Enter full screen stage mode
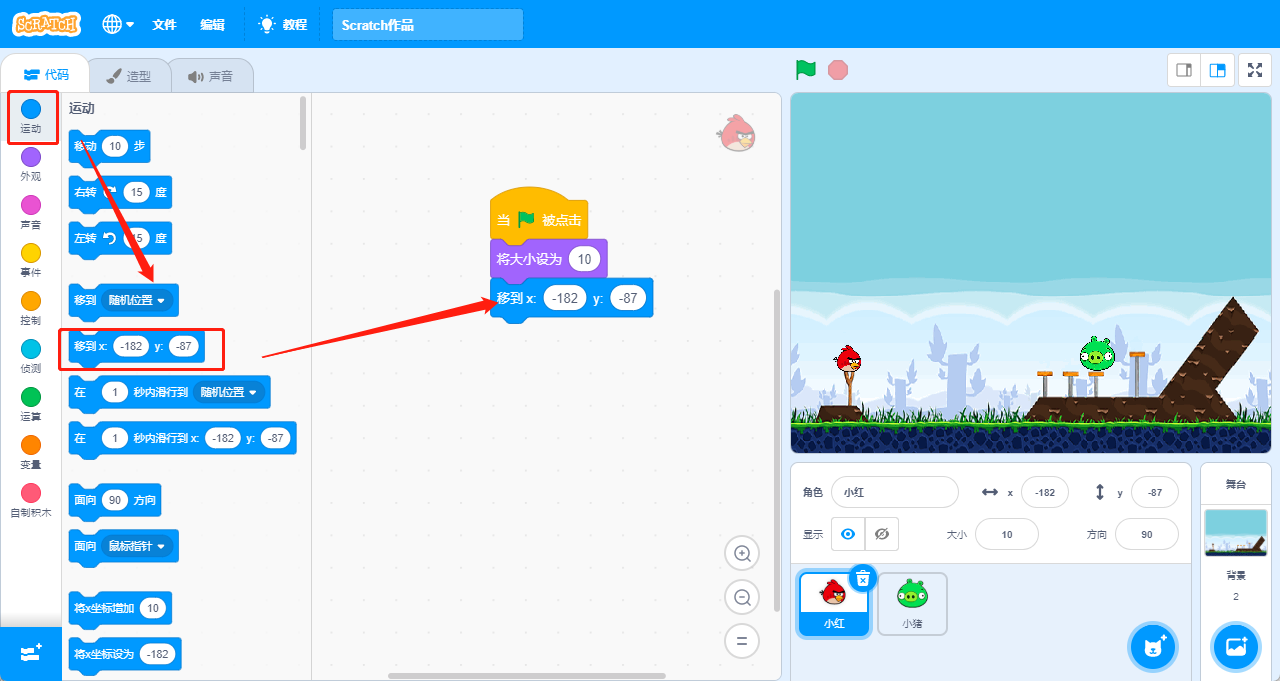Image resolution: width=1280 pixels, height=681 pixels. (x=1255, y=70)
